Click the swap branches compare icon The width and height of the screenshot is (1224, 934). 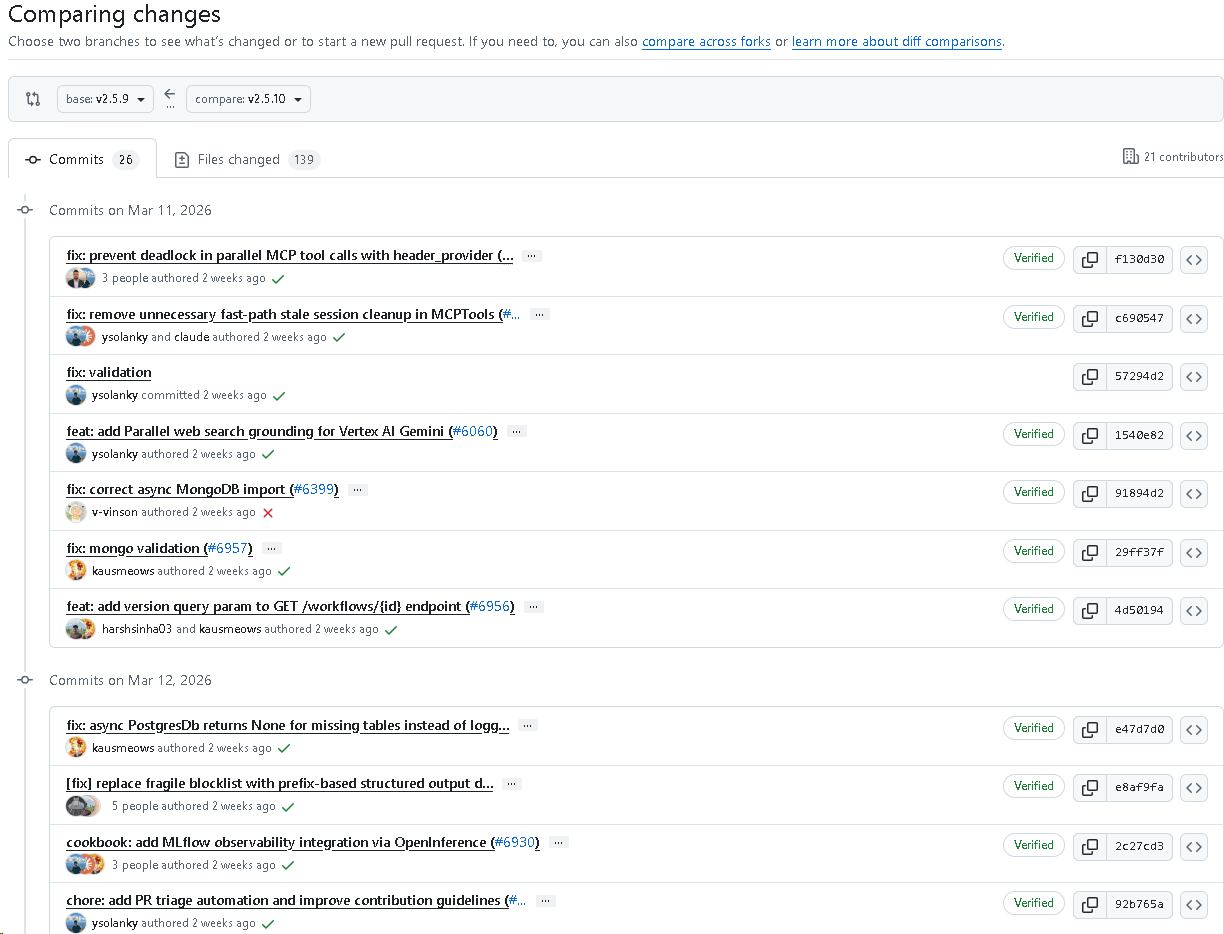[33, 99]
